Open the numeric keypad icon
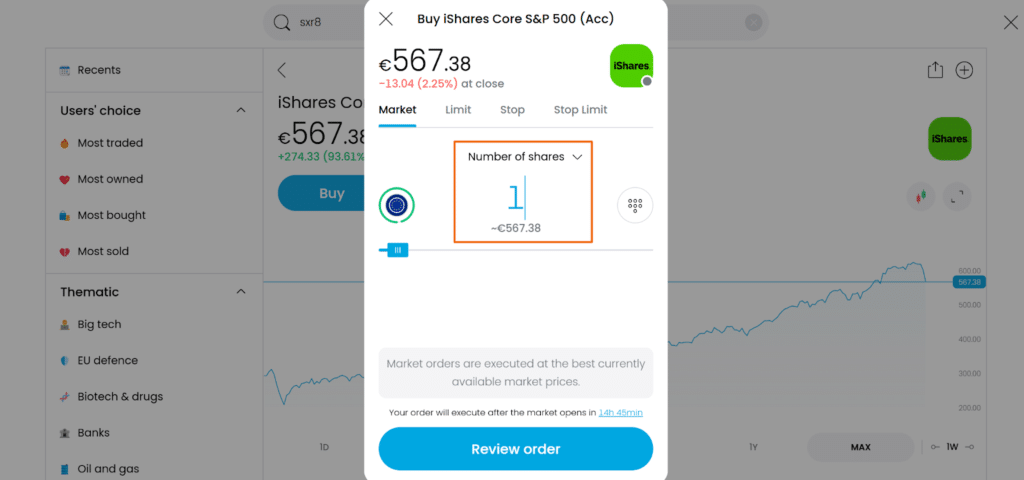This screenshot has width=1024, height=480. [634, 205]
